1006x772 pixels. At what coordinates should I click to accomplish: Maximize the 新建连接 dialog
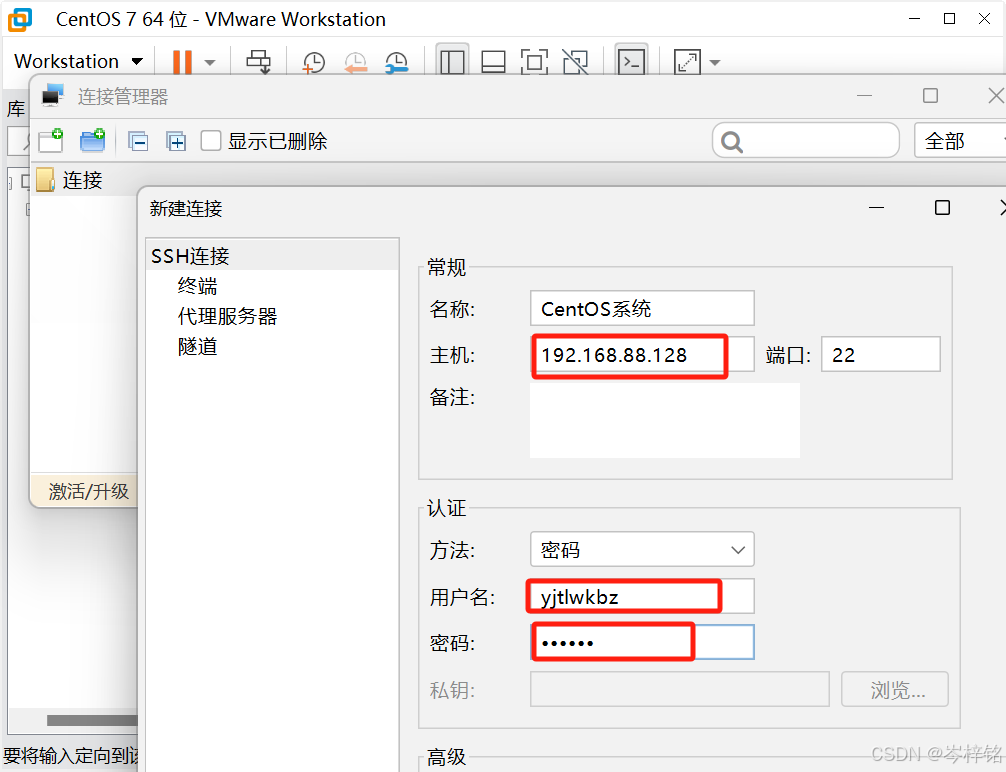(x=942, y=208)
